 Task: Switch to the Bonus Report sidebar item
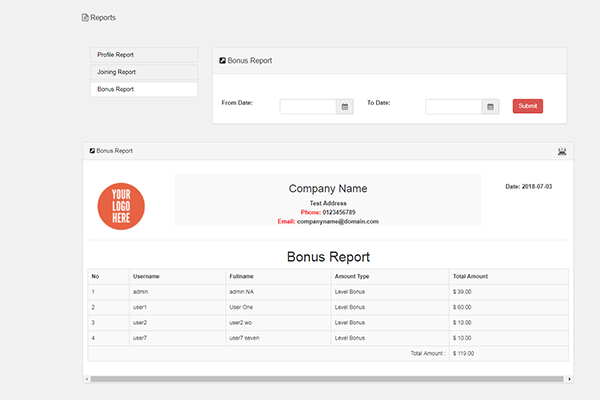tap(143, 89)
